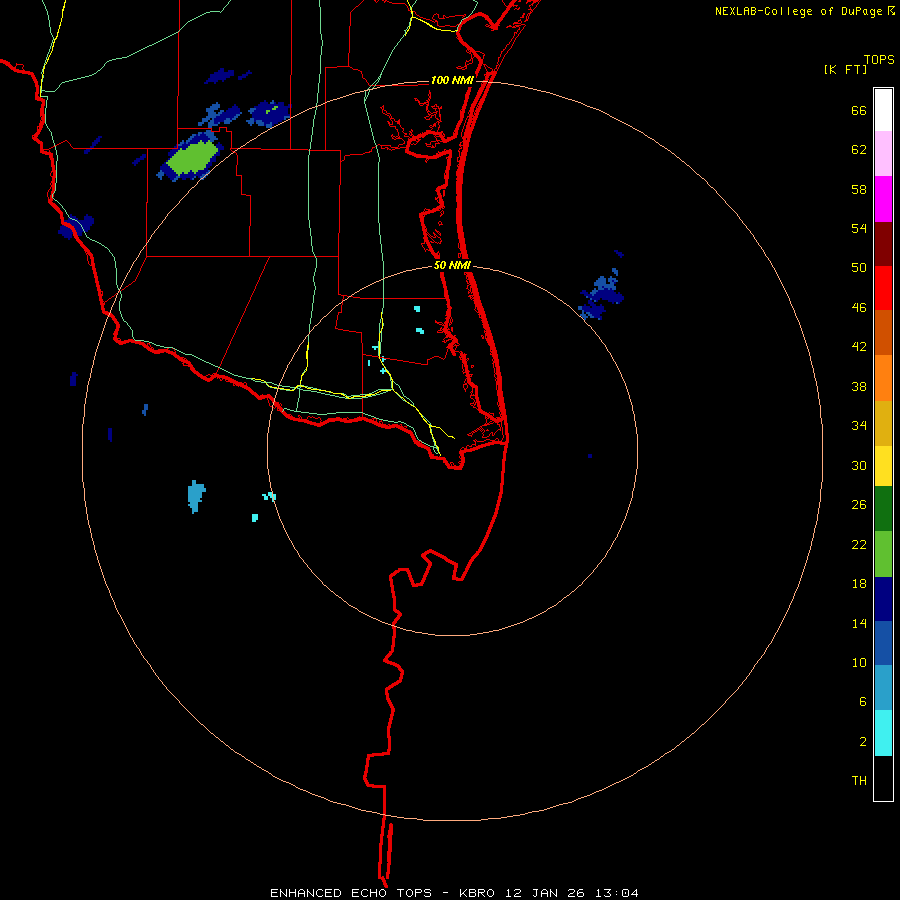Screen dimensions: 900x900
Task: Click the '62' legend value
Action: pyautogui.click(x=859, y=150)
